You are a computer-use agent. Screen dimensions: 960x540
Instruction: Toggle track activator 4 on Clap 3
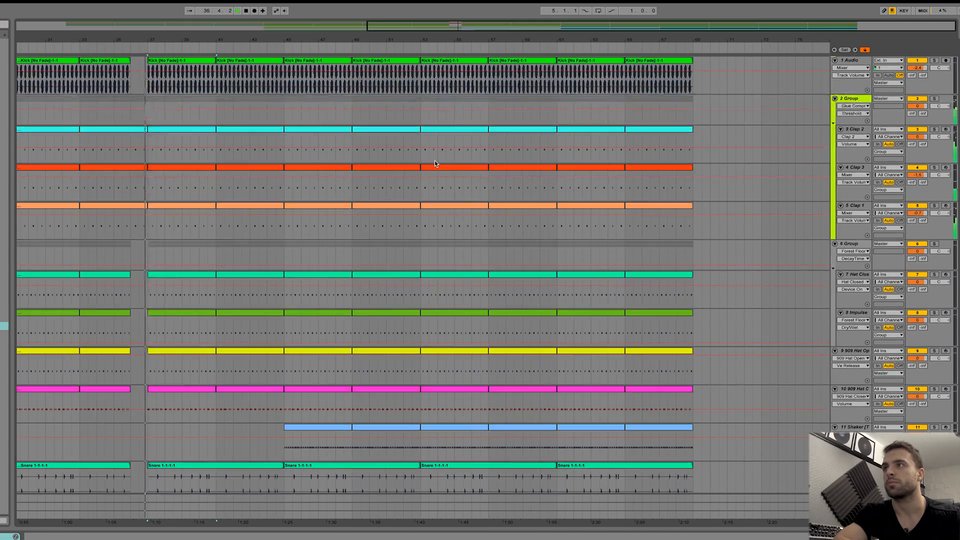917,167
